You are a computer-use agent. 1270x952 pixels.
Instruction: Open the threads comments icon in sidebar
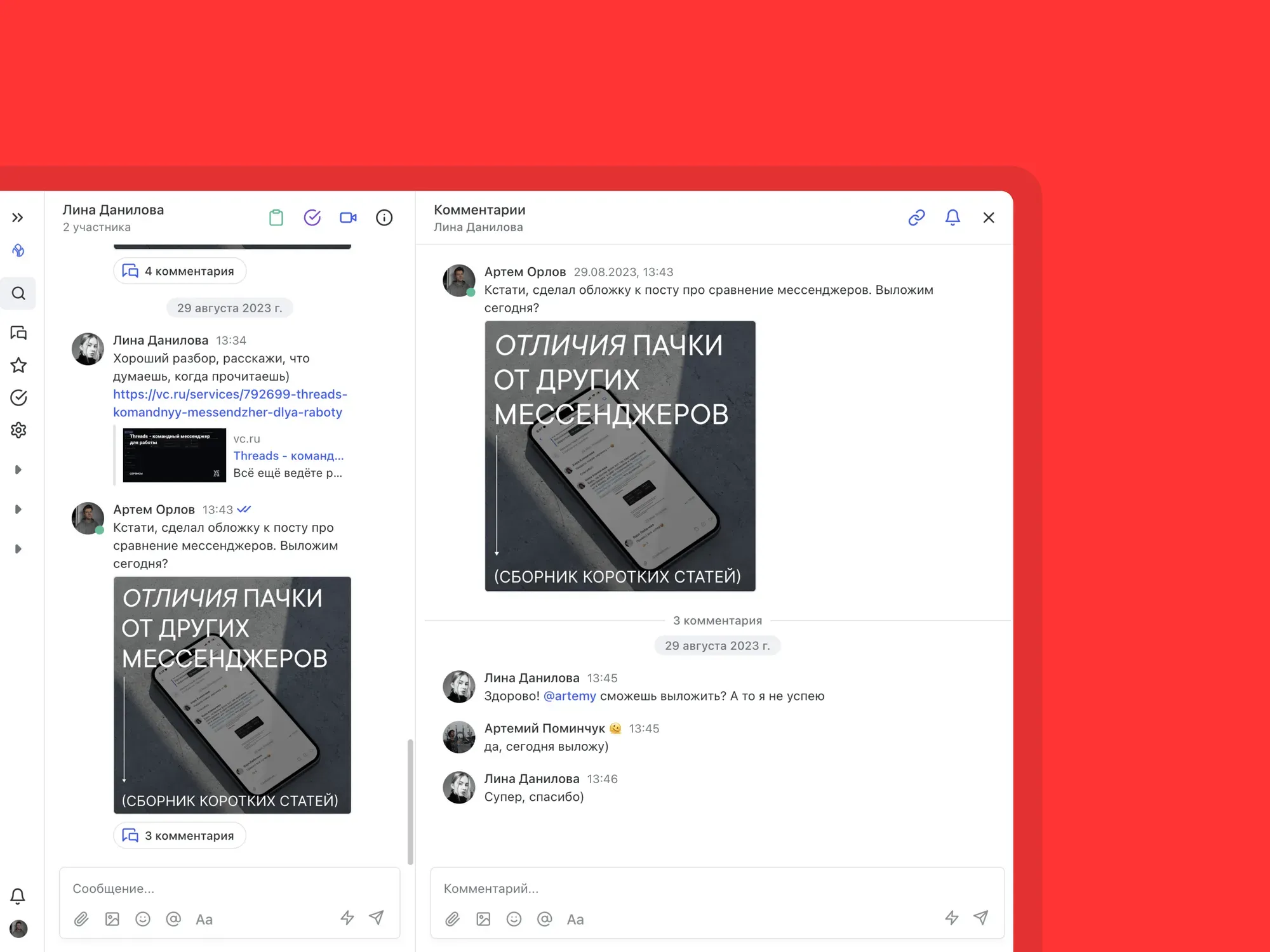18,333
